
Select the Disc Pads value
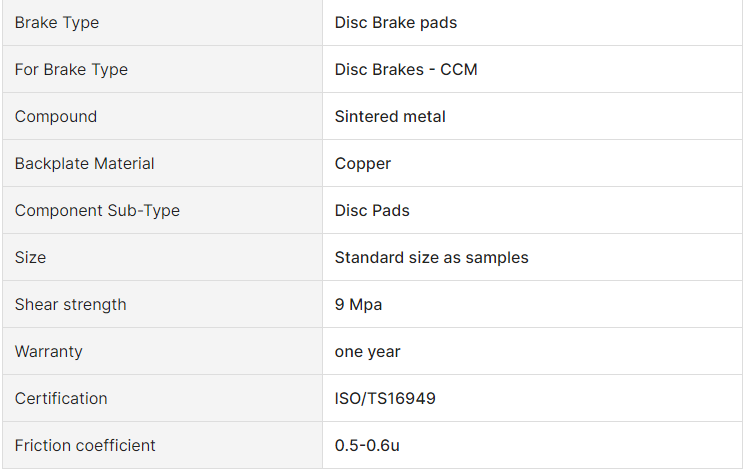[372, 211]
